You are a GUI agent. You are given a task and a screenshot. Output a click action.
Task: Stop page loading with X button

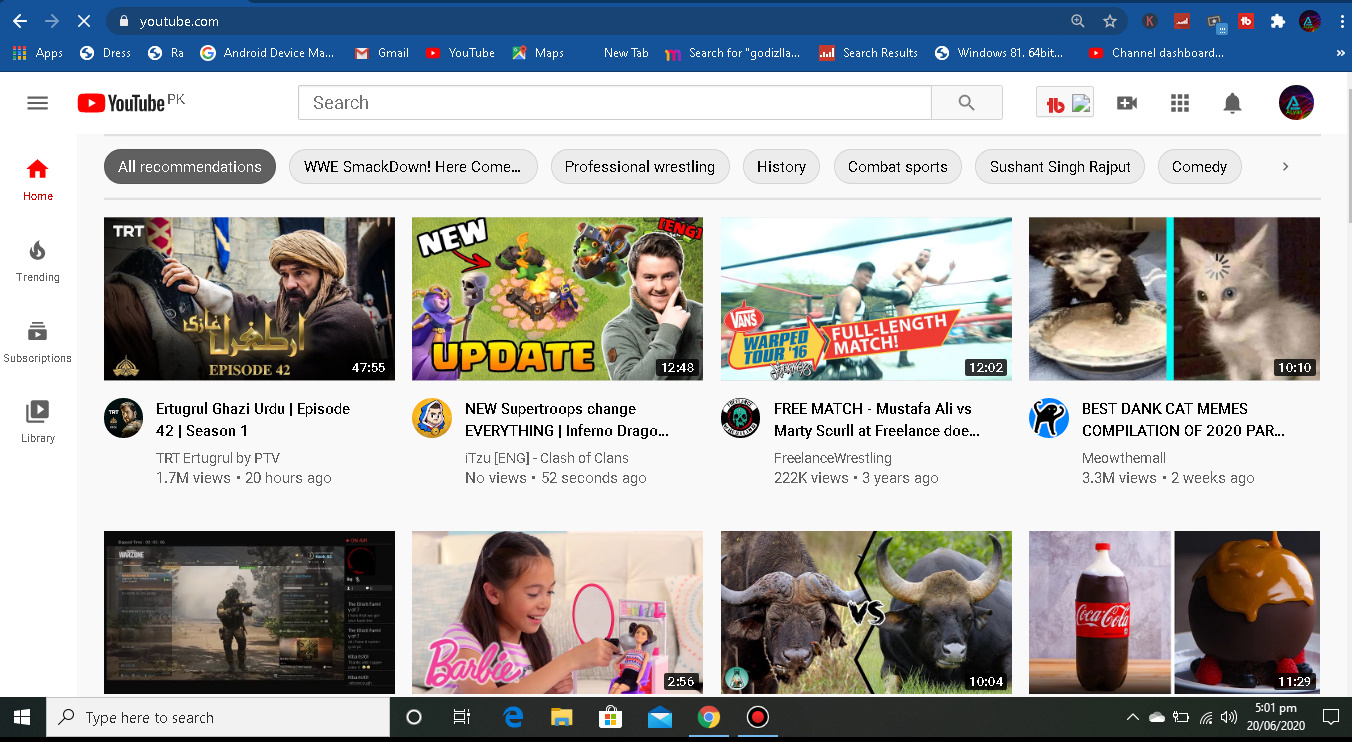pyautogui.click(x=83, y=20)
